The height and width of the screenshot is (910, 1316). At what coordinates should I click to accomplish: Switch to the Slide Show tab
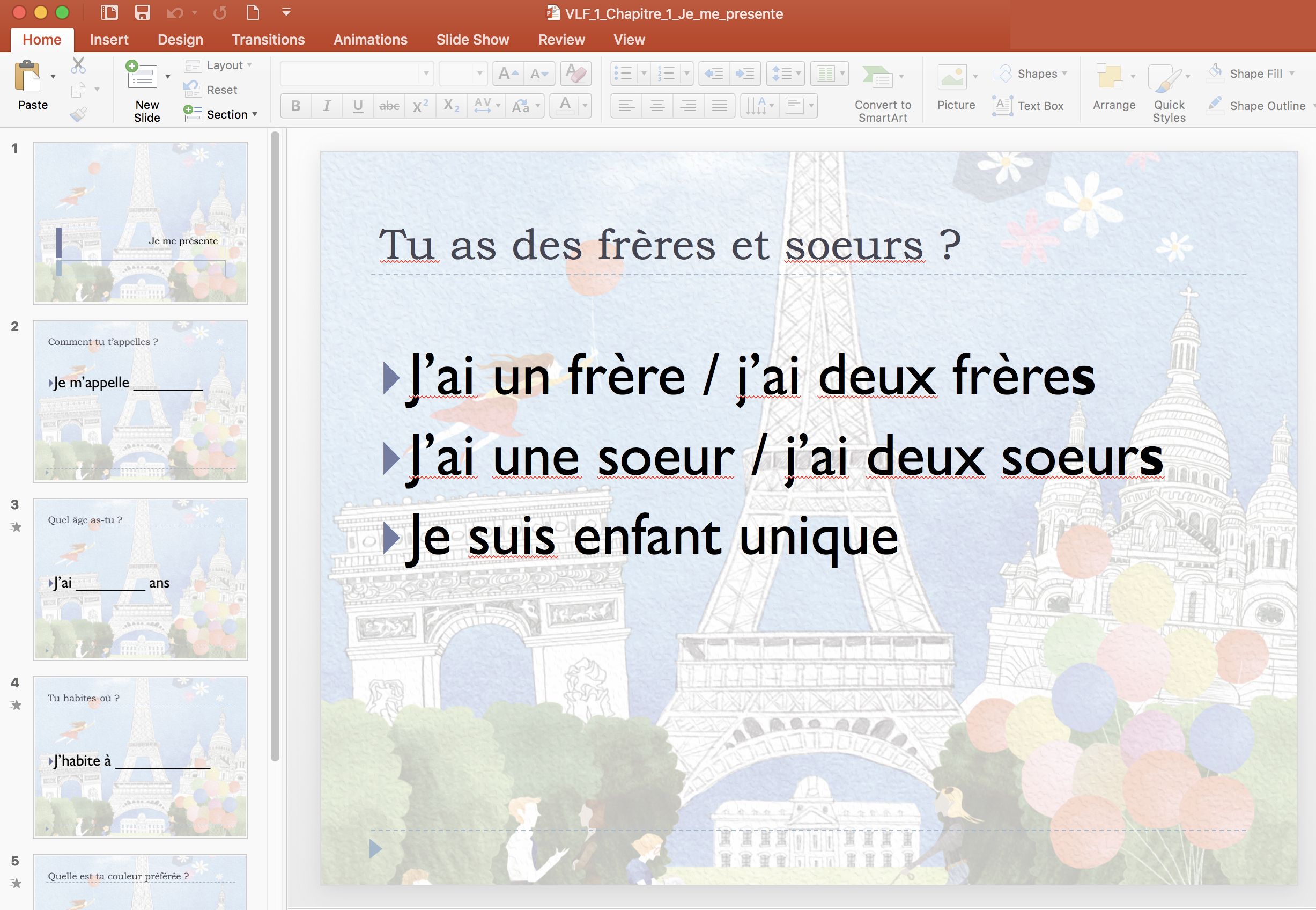coord(472,40)
